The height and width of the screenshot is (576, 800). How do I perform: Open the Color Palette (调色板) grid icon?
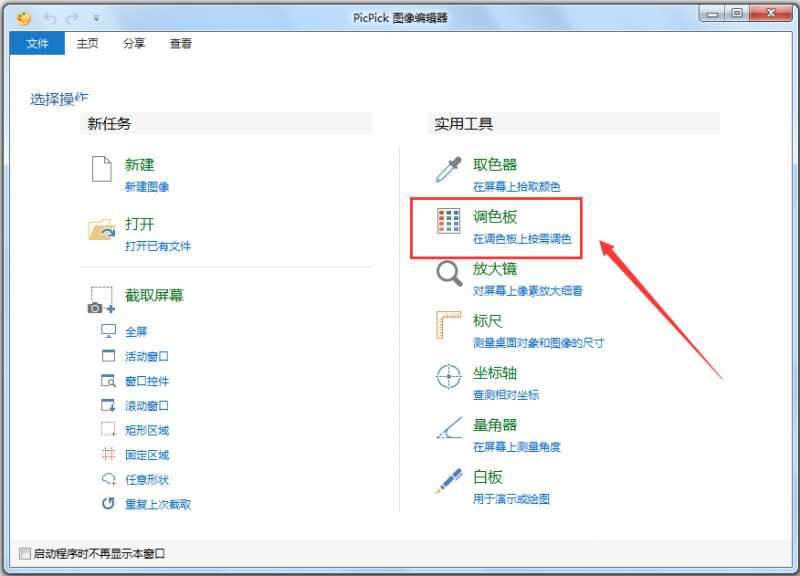(449, 222)
